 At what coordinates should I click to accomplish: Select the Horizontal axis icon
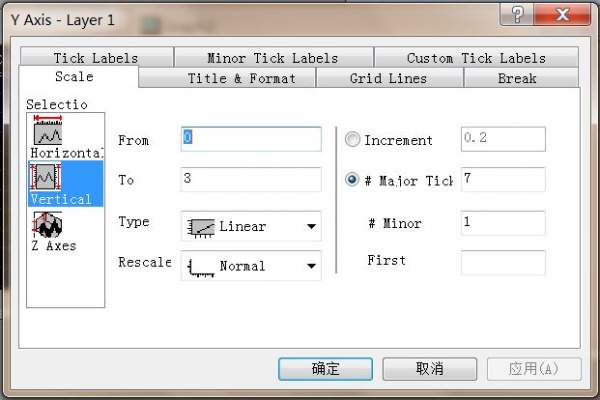click(48, 136)
